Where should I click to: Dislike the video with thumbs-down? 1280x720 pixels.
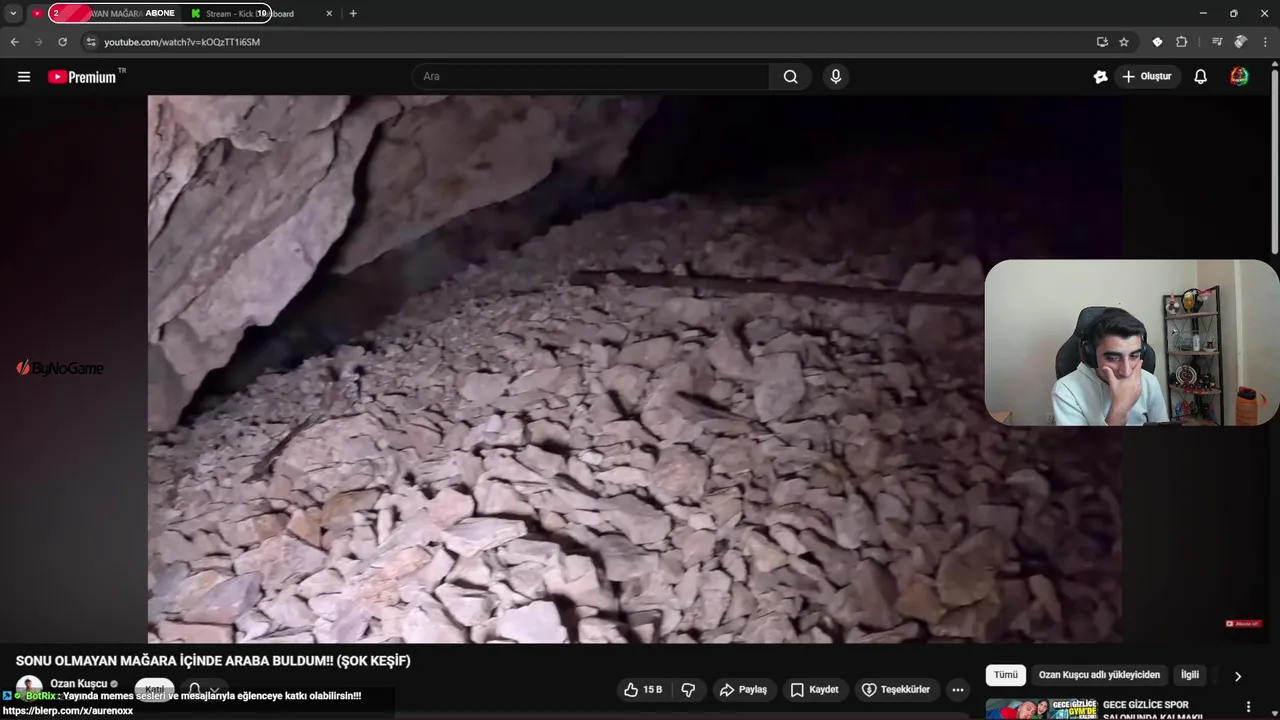click(688, 690)
